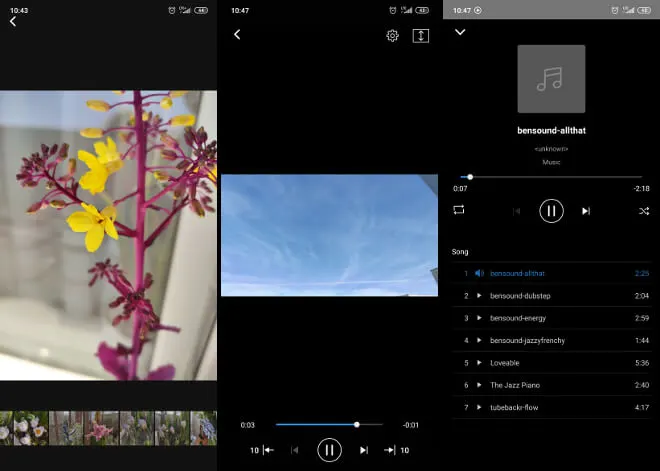660x471 pixels.
Task: Select pink flower thumbnail in filmstrip
Action: [x=101, y=428]
